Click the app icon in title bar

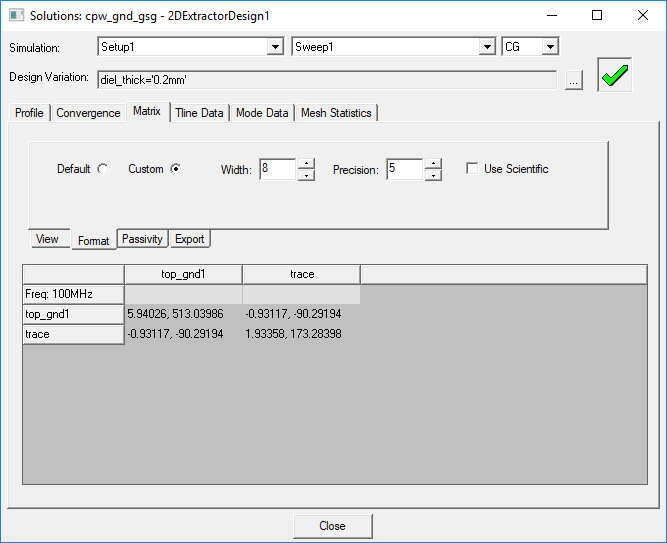coord(13,16)
